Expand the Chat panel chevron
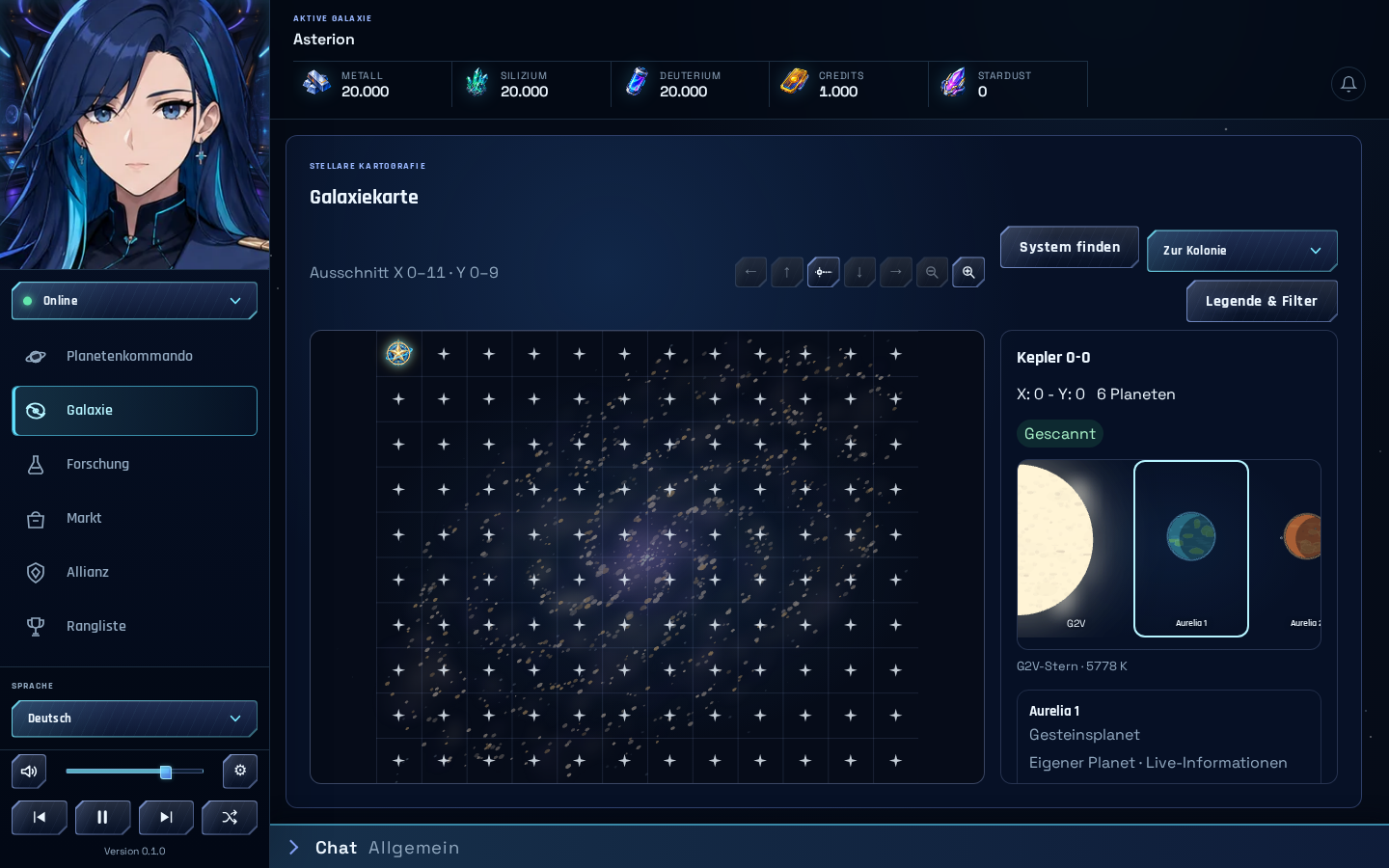 click(x=294, y=847)
